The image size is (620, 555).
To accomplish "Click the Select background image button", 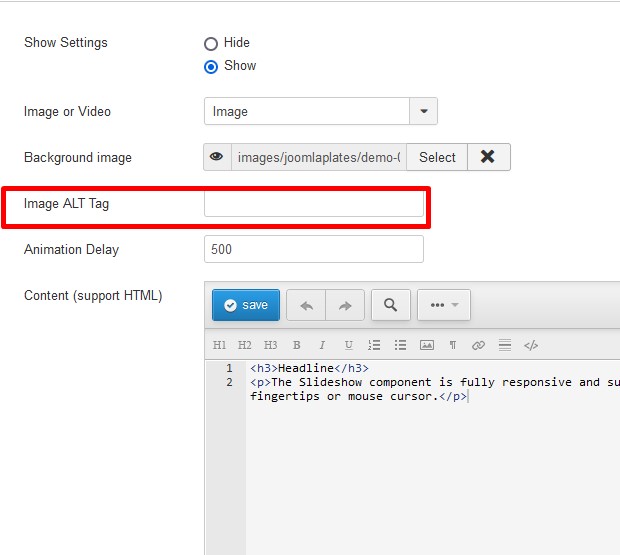I will 437,157.
